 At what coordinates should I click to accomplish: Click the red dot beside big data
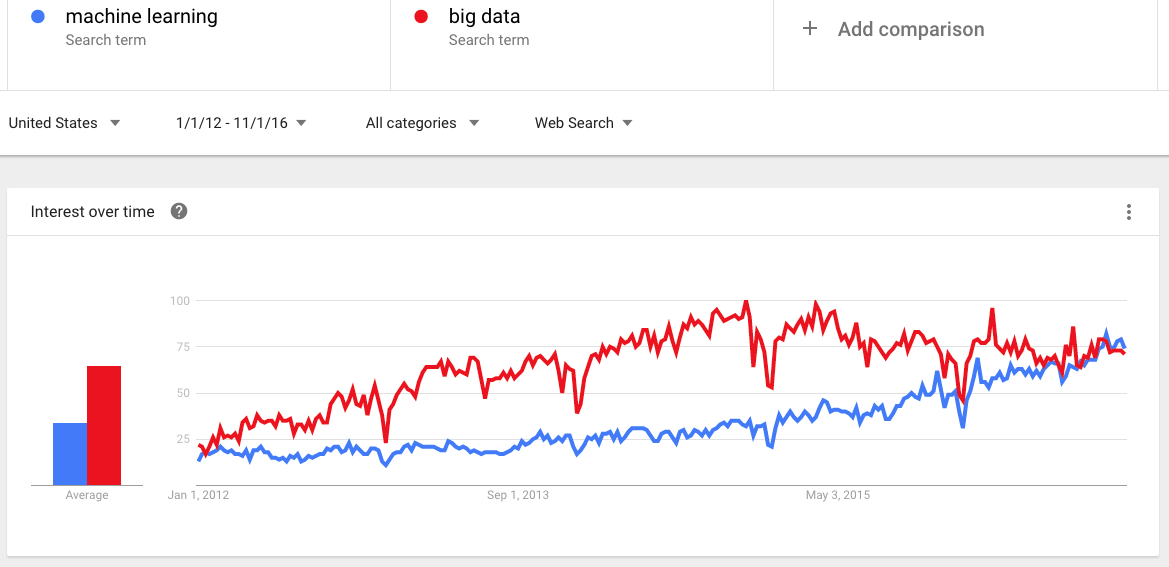pyautogui.click(x=421, y=16)
